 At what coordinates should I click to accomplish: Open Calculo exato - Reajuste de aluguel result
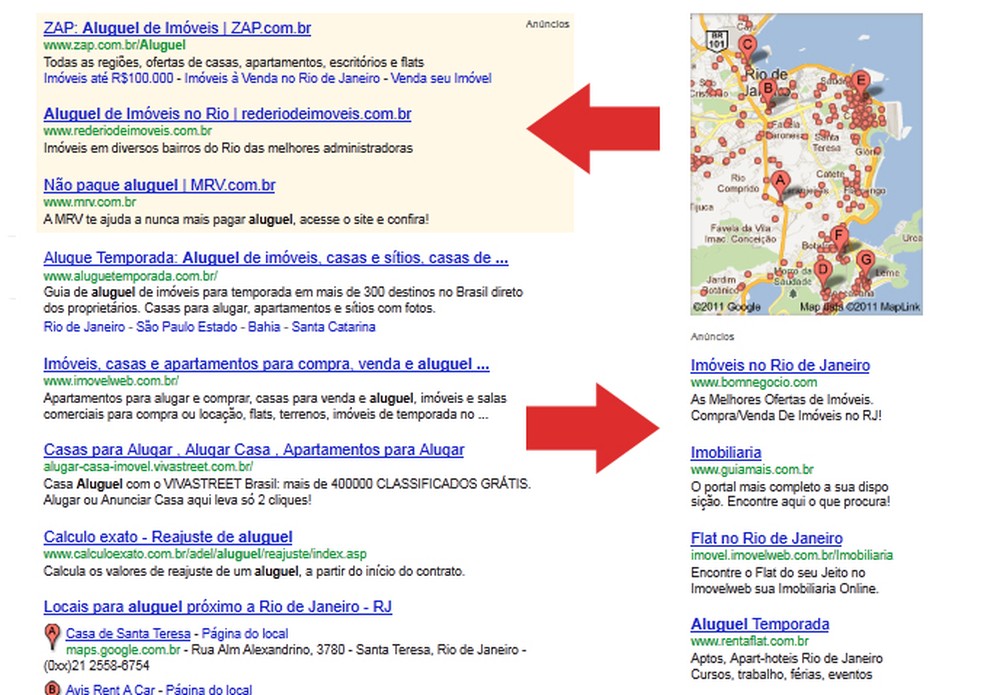pyautogui.click(x=168, y=537)
